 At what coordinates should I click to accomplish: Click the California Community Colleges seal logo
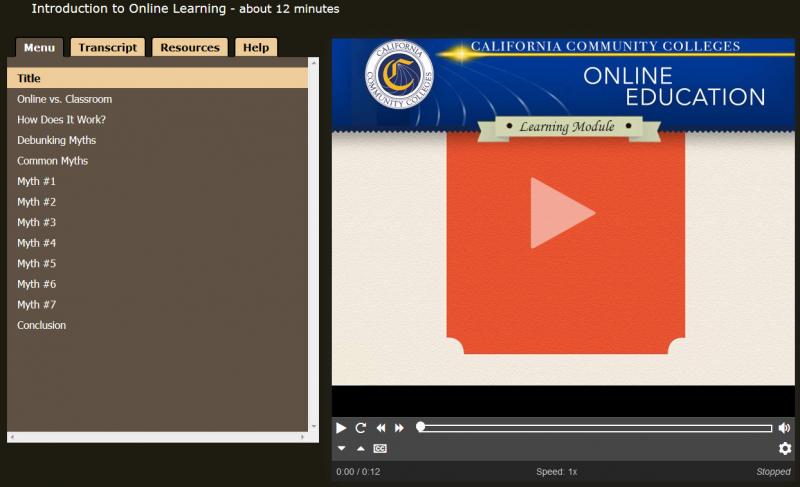pyautogui.click(x=399, y=74)
